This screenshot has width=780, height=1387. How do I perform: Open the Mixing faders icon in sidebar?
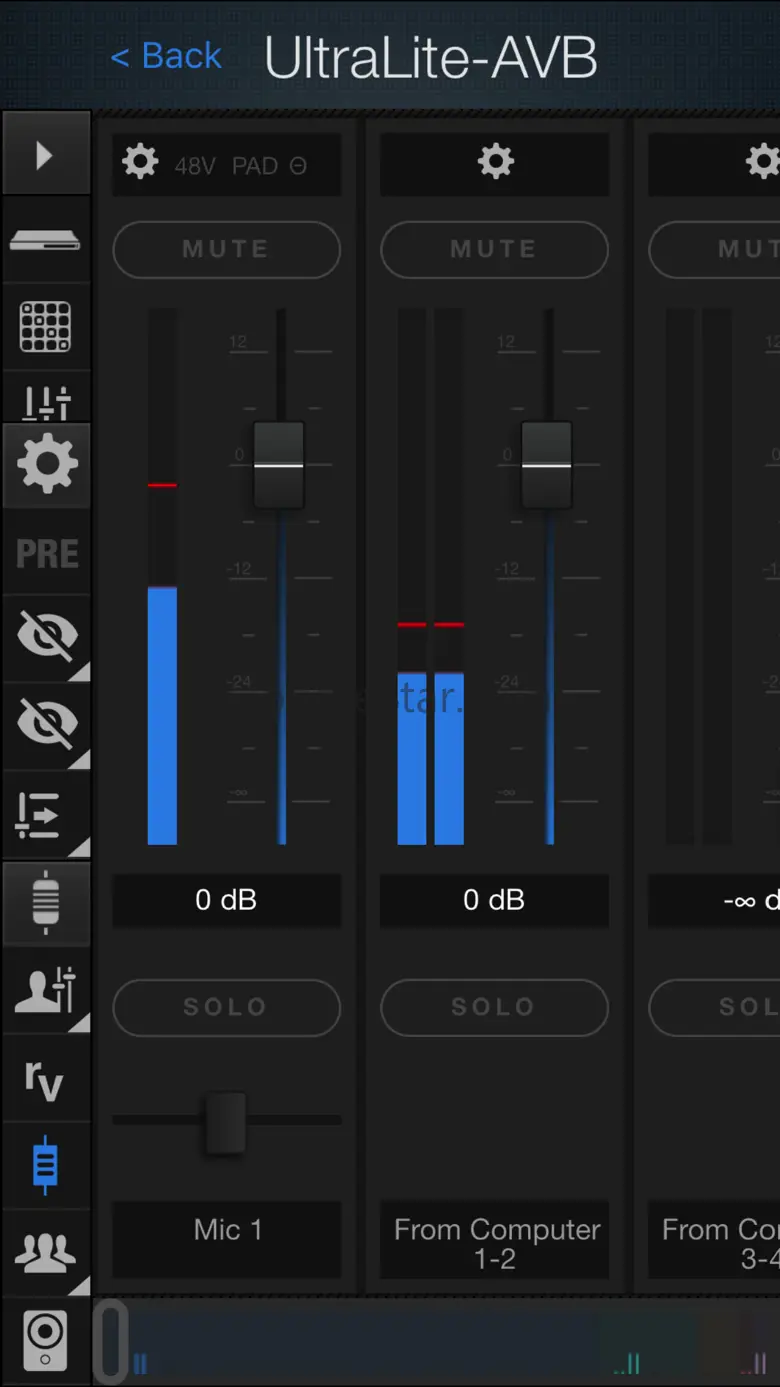(x=46, y=401)
